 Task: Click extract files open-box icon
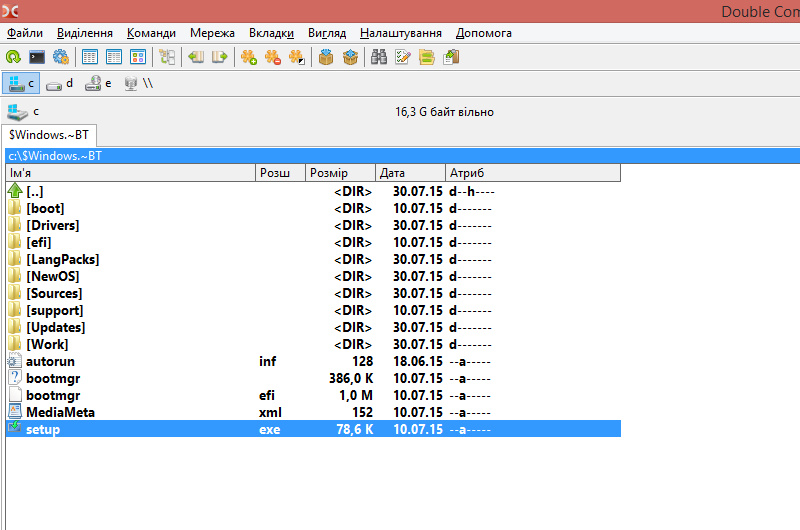pyautogui.click(x=350, y=57)
